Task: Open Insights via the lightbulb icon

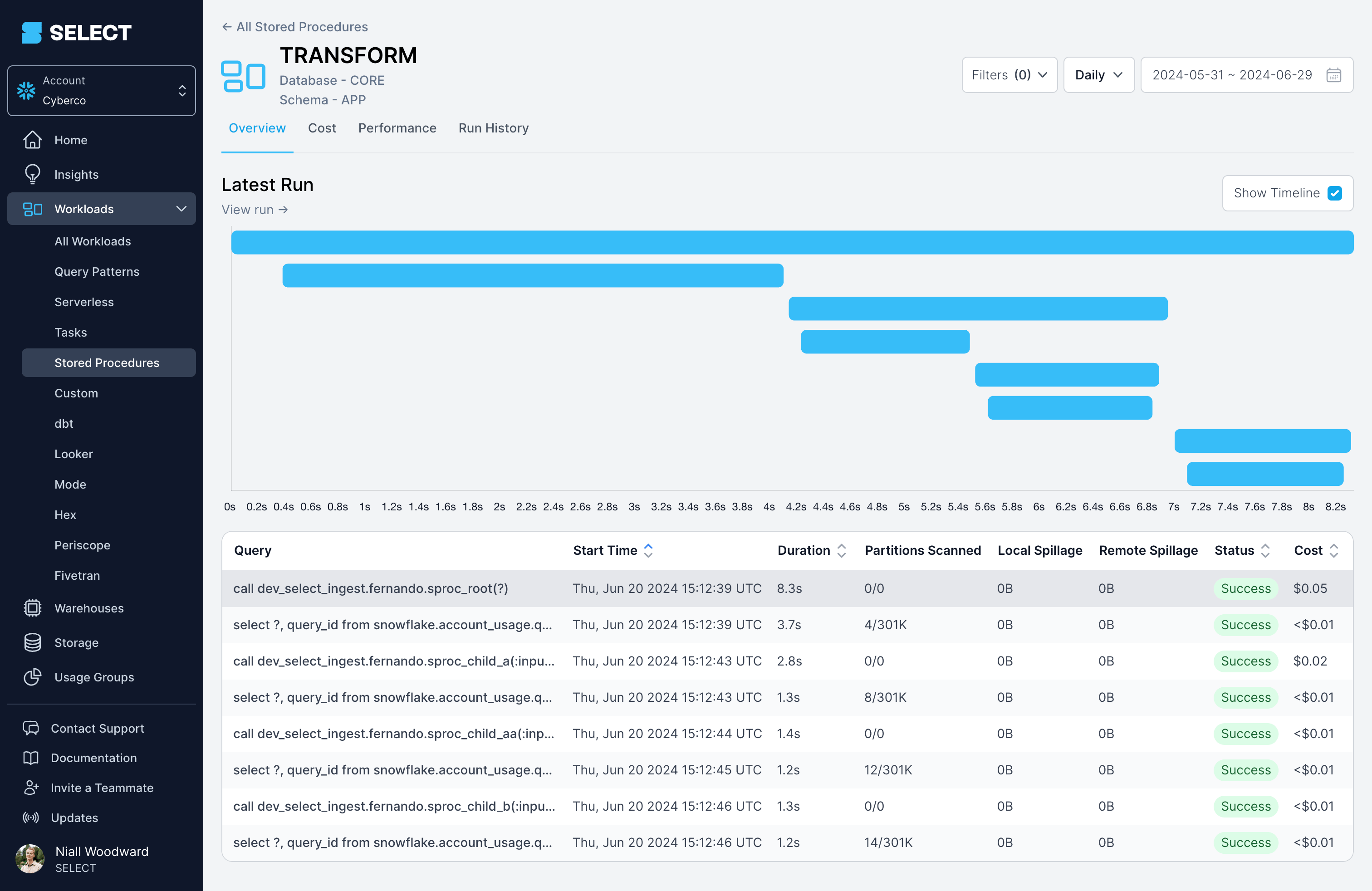Action: tap(32, 175)
